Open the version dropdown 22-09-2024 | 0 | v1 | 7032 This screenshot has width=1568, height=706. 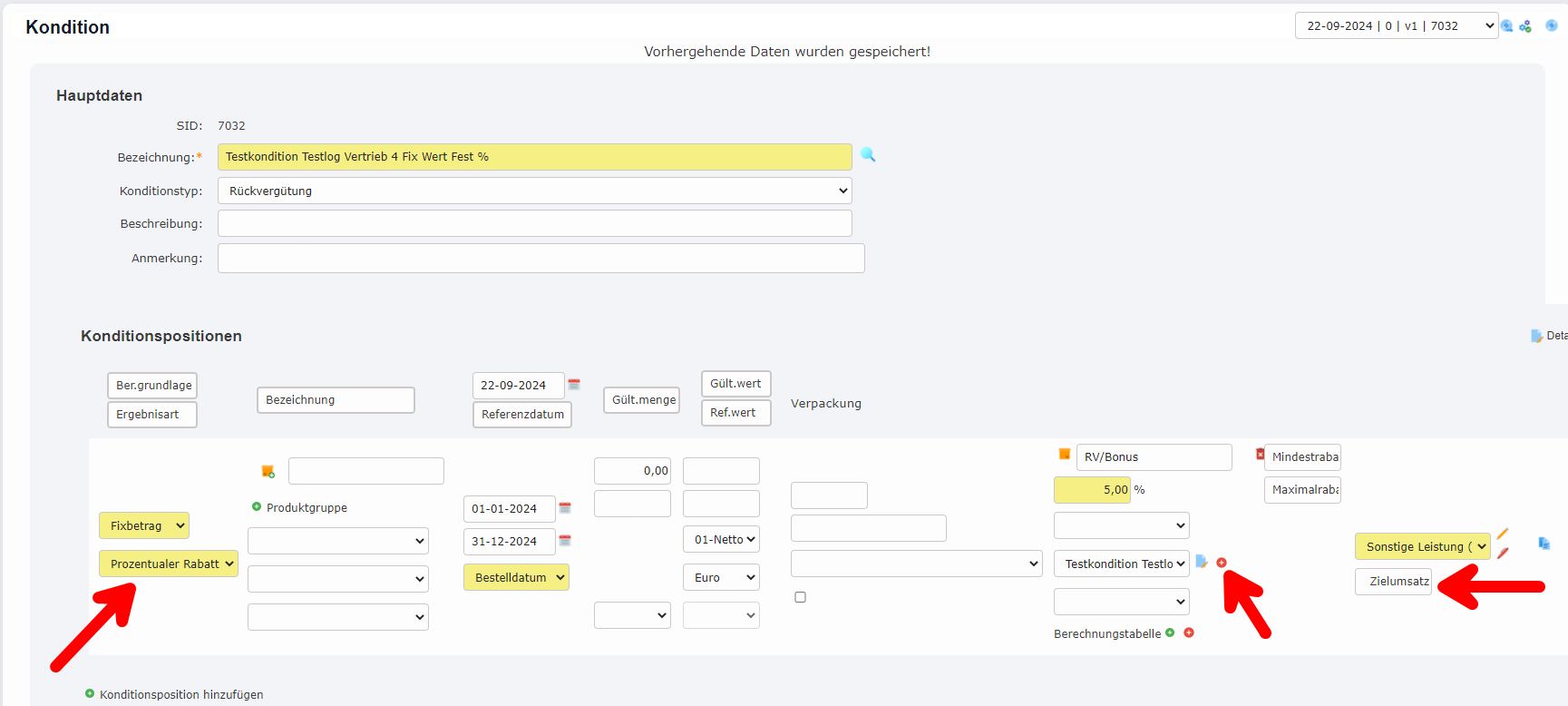pos(1397,25)
